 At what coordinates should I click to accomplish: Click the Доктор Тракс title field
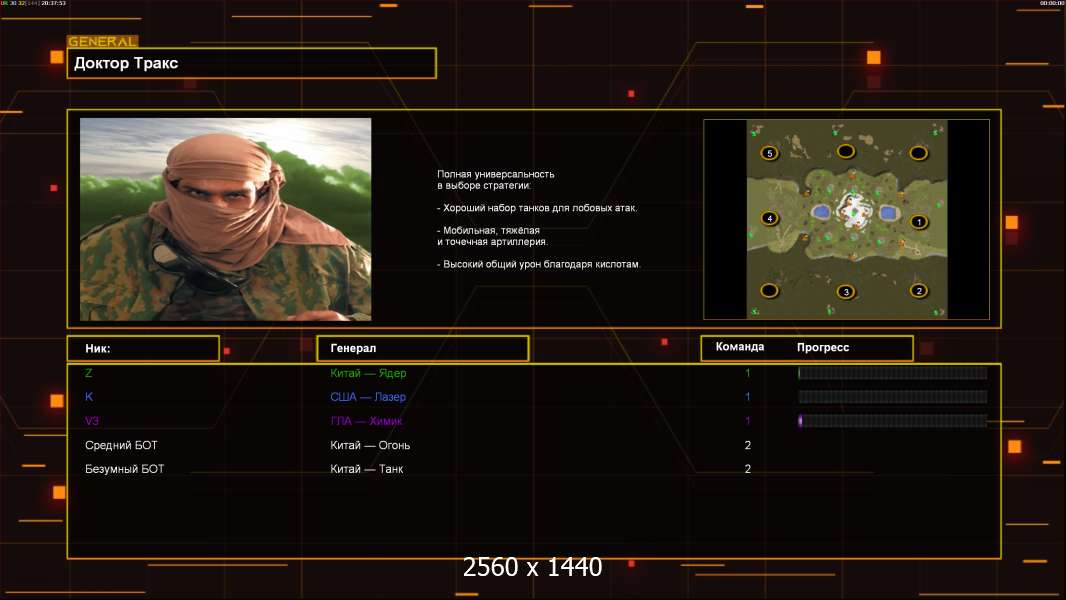(252, 63)
